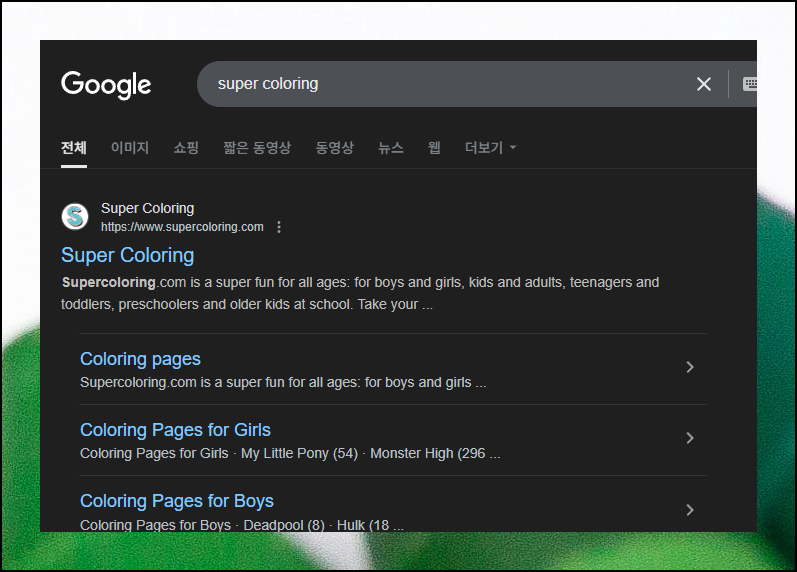Switch to the 이미지 tab
The image size is (797, 572).
(x=130, y=148)
